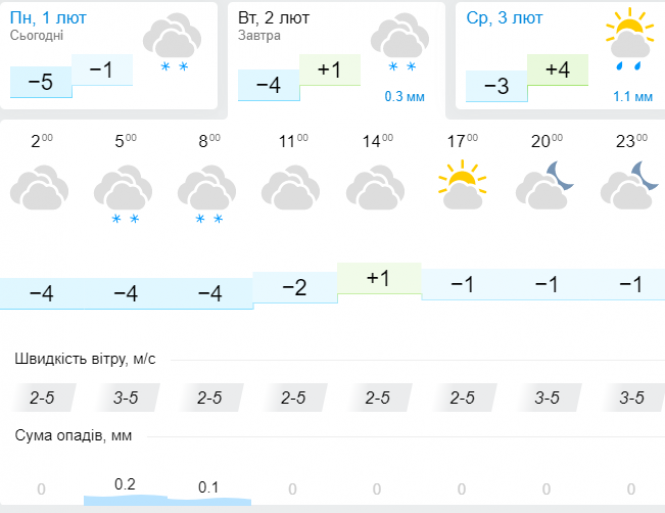
Task: Click the 3-5 wind speed at 5:00
Action: click(x=125, y=398)
